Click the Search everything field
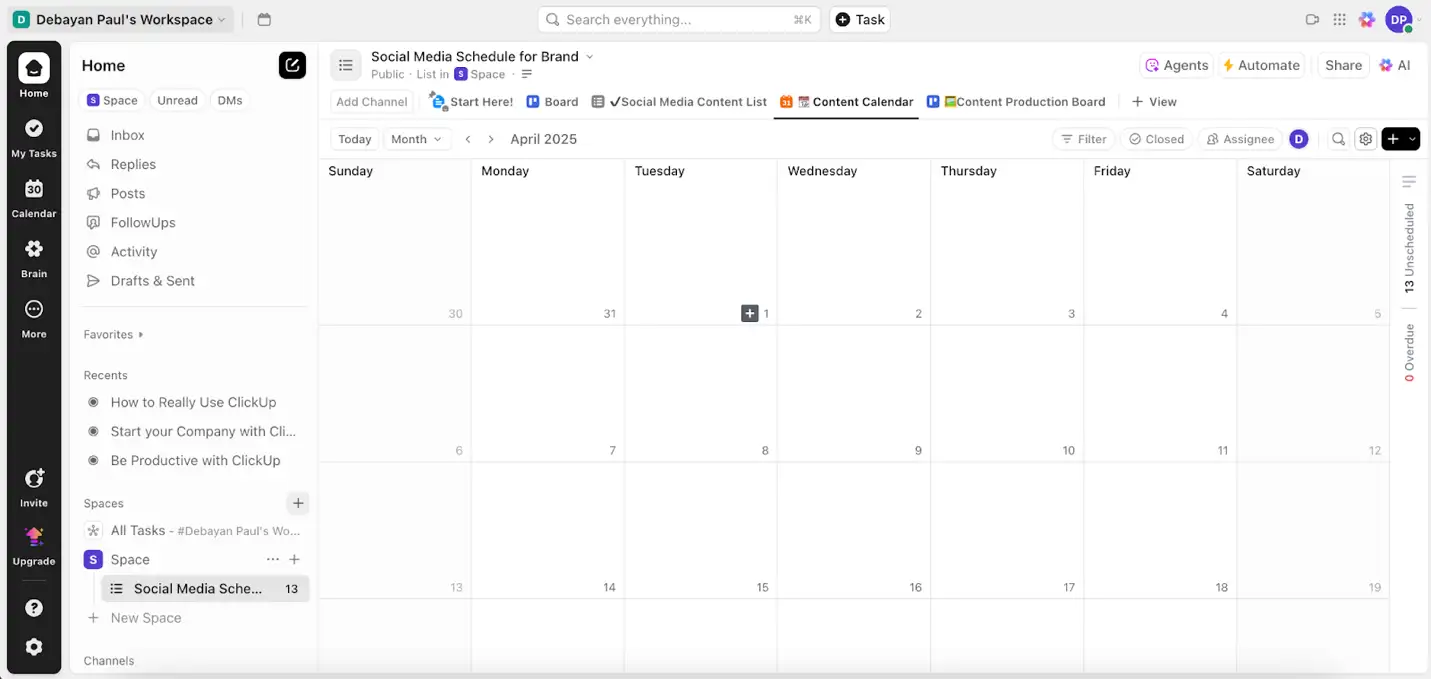1431x679 pixels. pos(679,19)
